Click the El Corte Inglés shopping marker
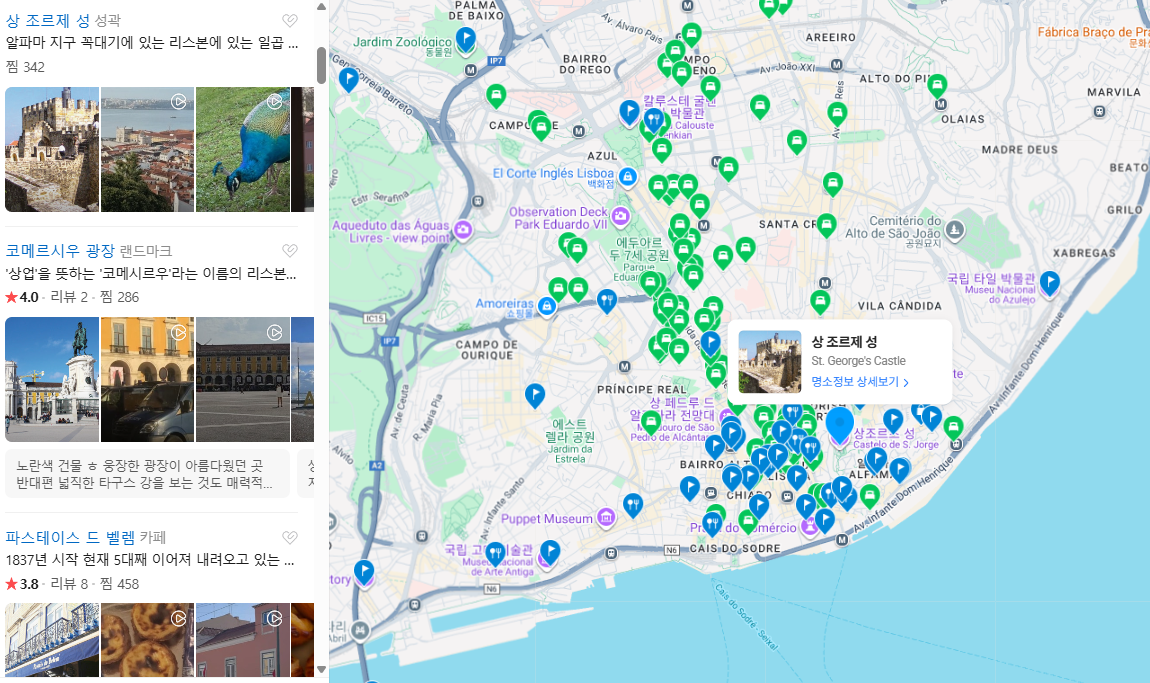This screenshot has width=1150, height=683. [627, 176]
